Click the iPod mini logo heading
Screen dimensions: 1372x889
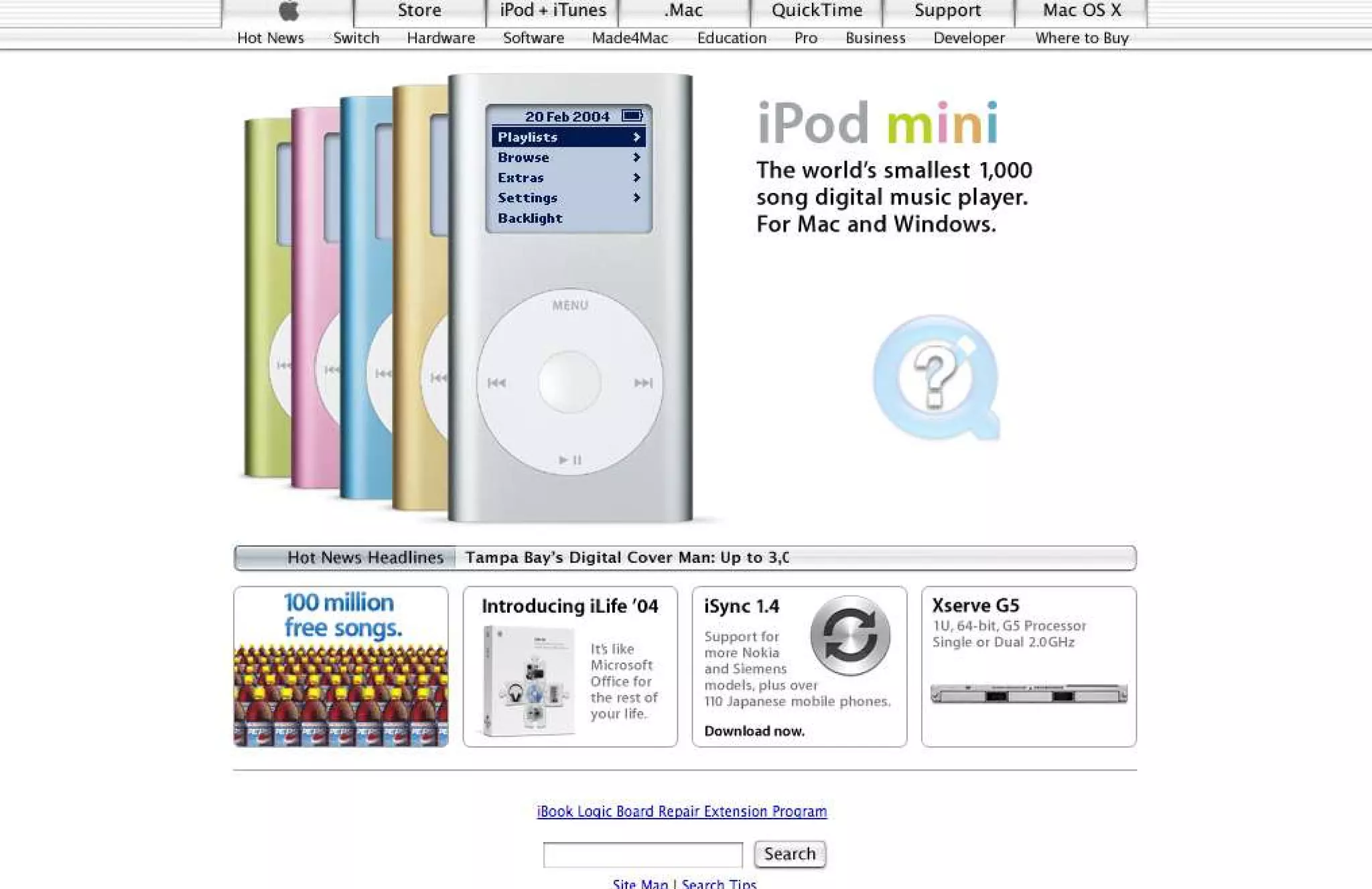(x=878, y=123)
